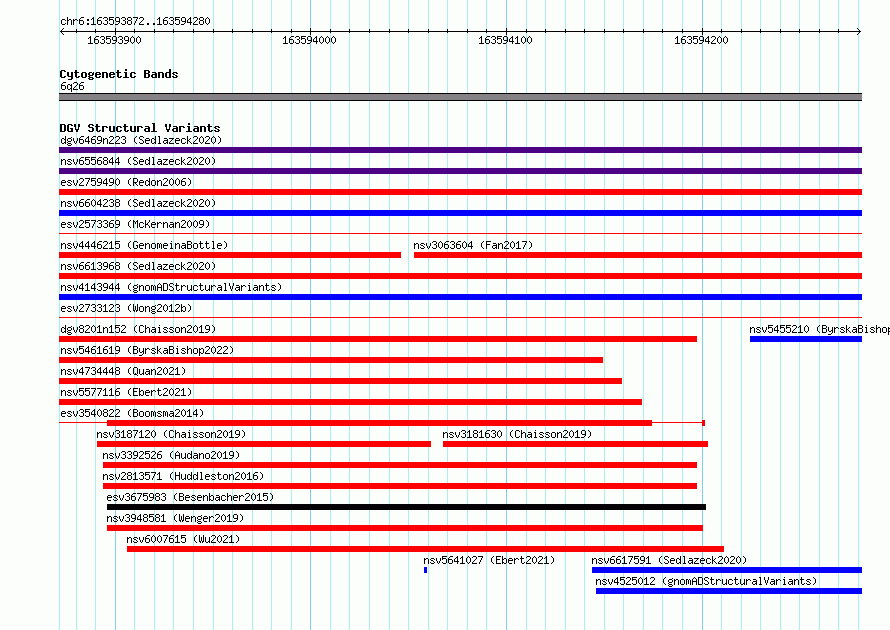Open the nsv3063604 (Fan2017) label
Screen dimensions: 890x630
[x=473, y=245]
